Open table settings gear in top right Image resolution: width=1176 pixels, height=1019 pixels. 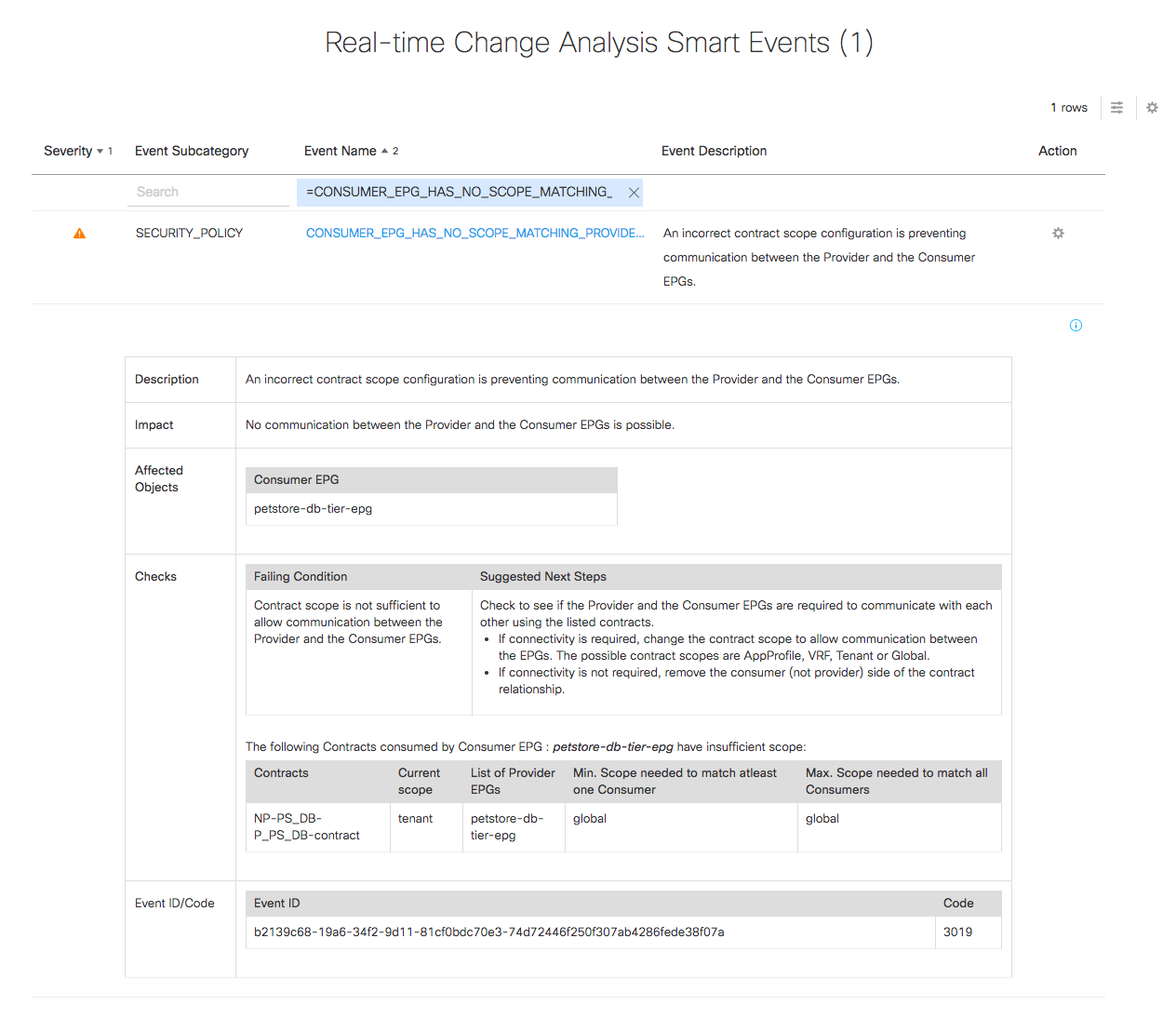tap(1152, 108)
